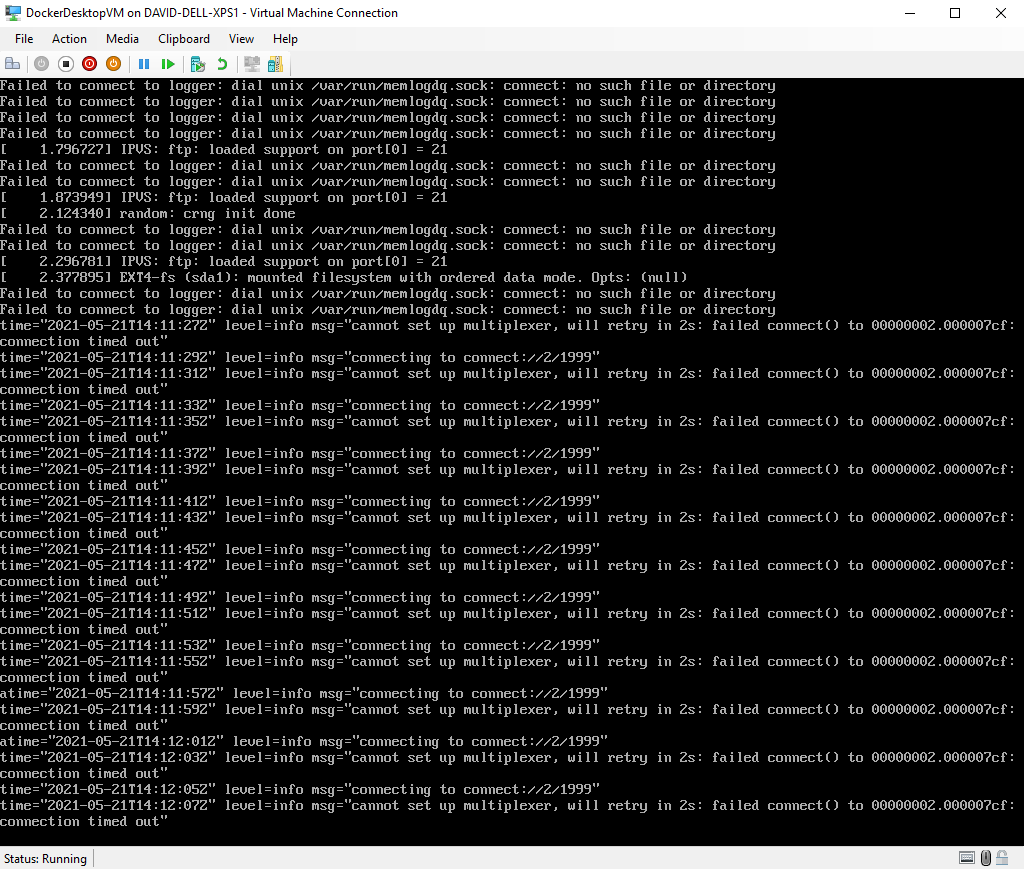Viewport: 1024px width, 869px height.
Task: Open the session settings toolbar icon
Action: coord(275,63)
